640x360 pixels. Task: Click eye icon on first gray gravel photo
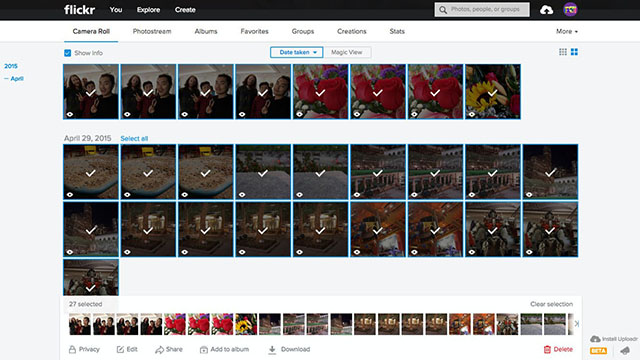(242, 195)
